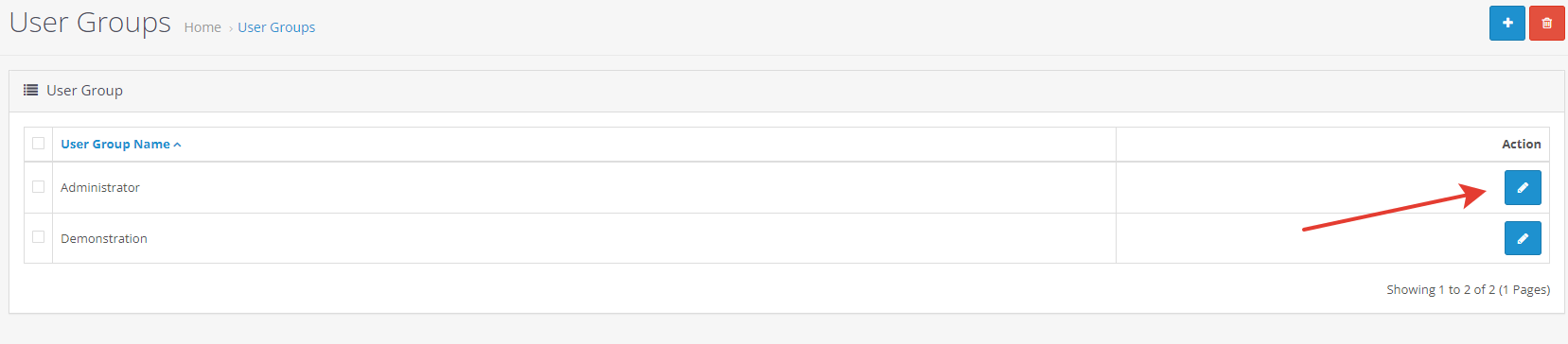Click the Administrator group name
This screenshot has width=1568, height=344.
tap(100, 187)
